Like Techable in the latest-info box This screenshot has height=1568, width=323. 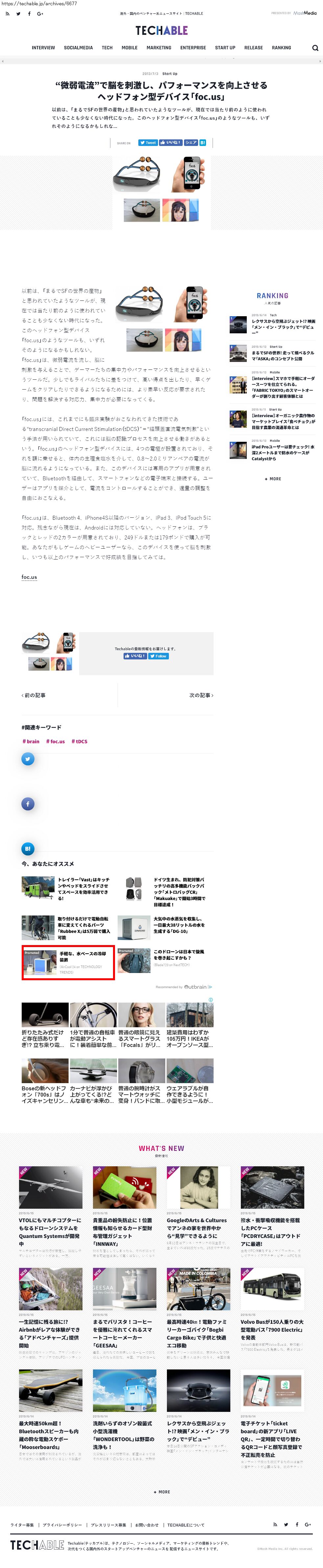(135, 656)
